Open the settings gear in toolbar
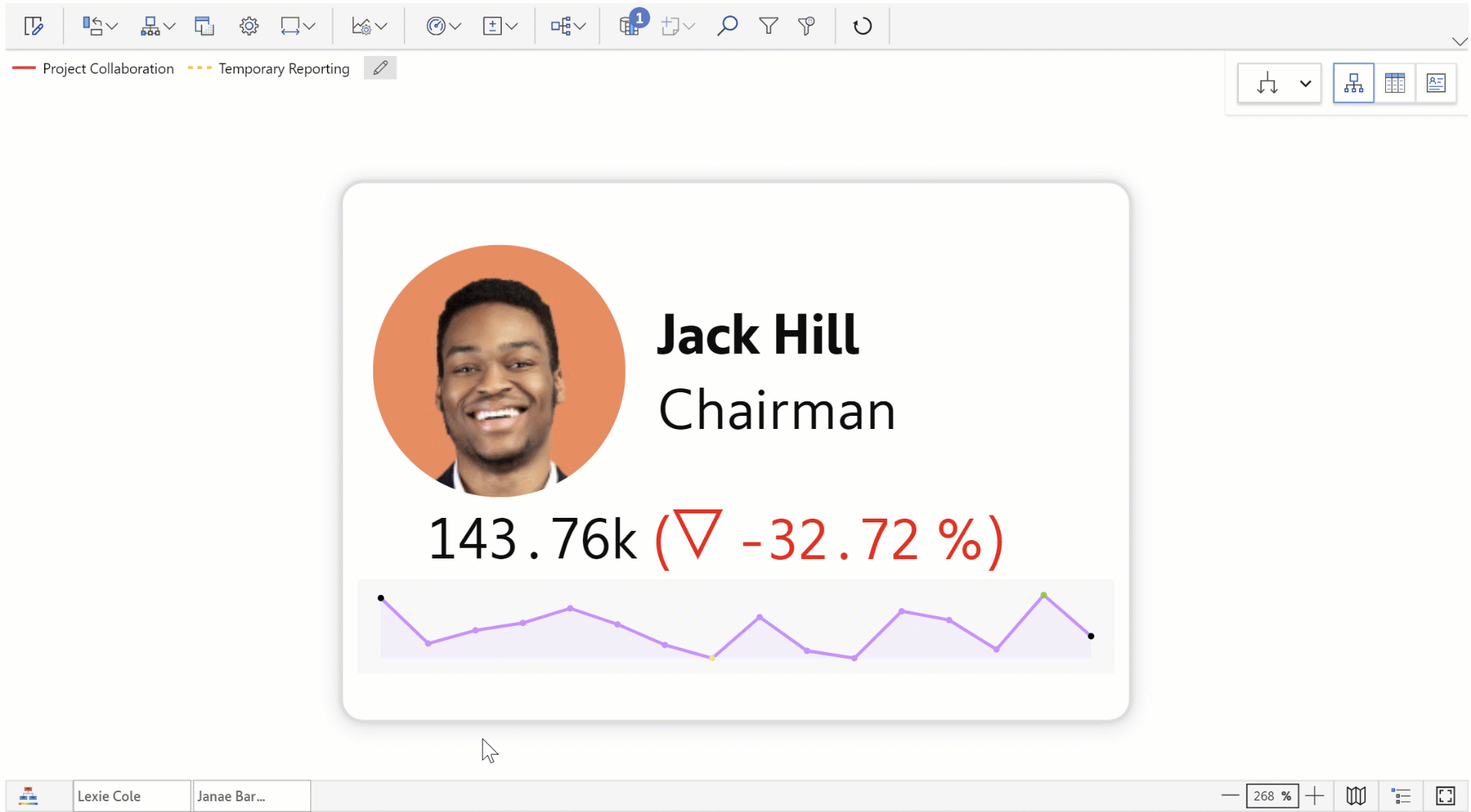Viewport: 1471px width, 812px height. (x=249, y=26)
